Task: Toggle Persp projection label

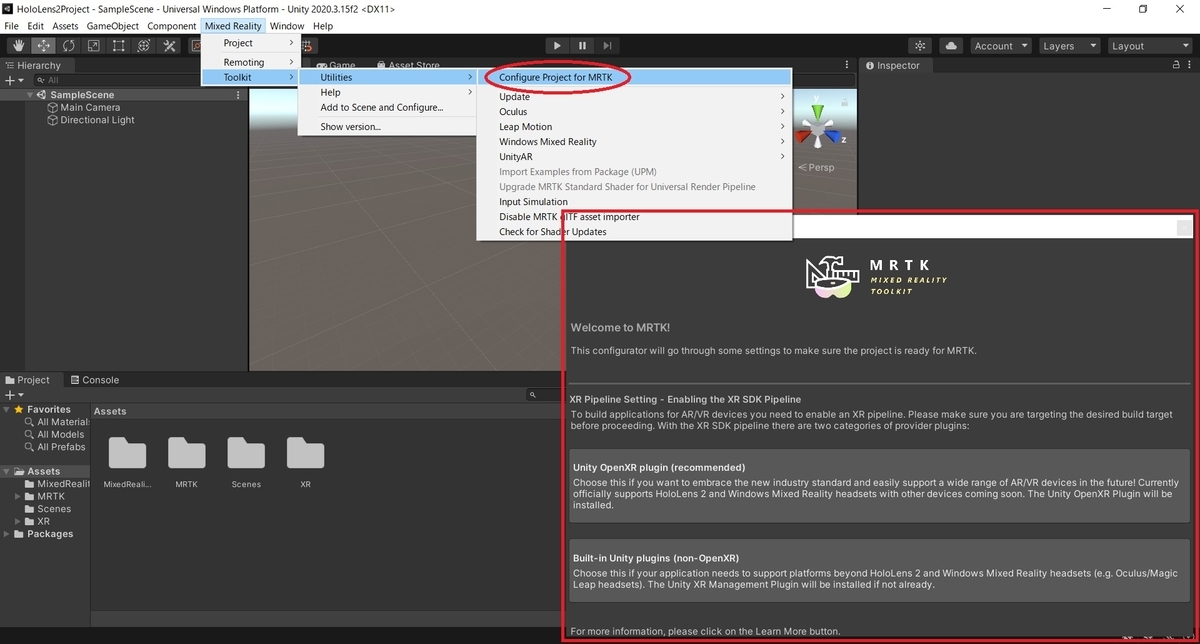Action: (816, 167)
